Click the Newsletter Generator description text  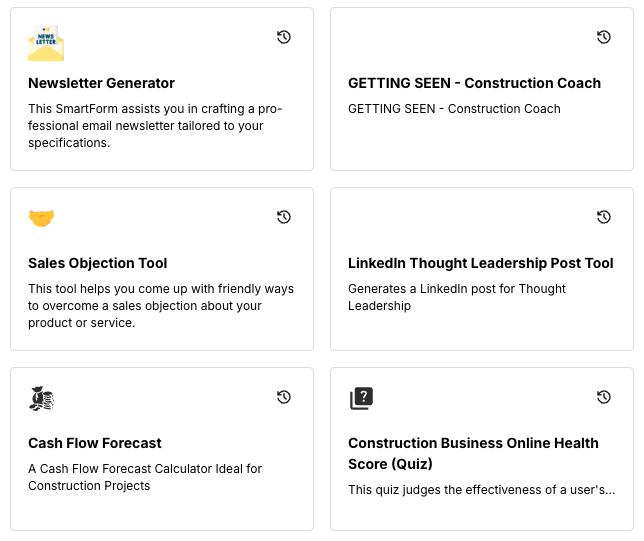[155, 126]
